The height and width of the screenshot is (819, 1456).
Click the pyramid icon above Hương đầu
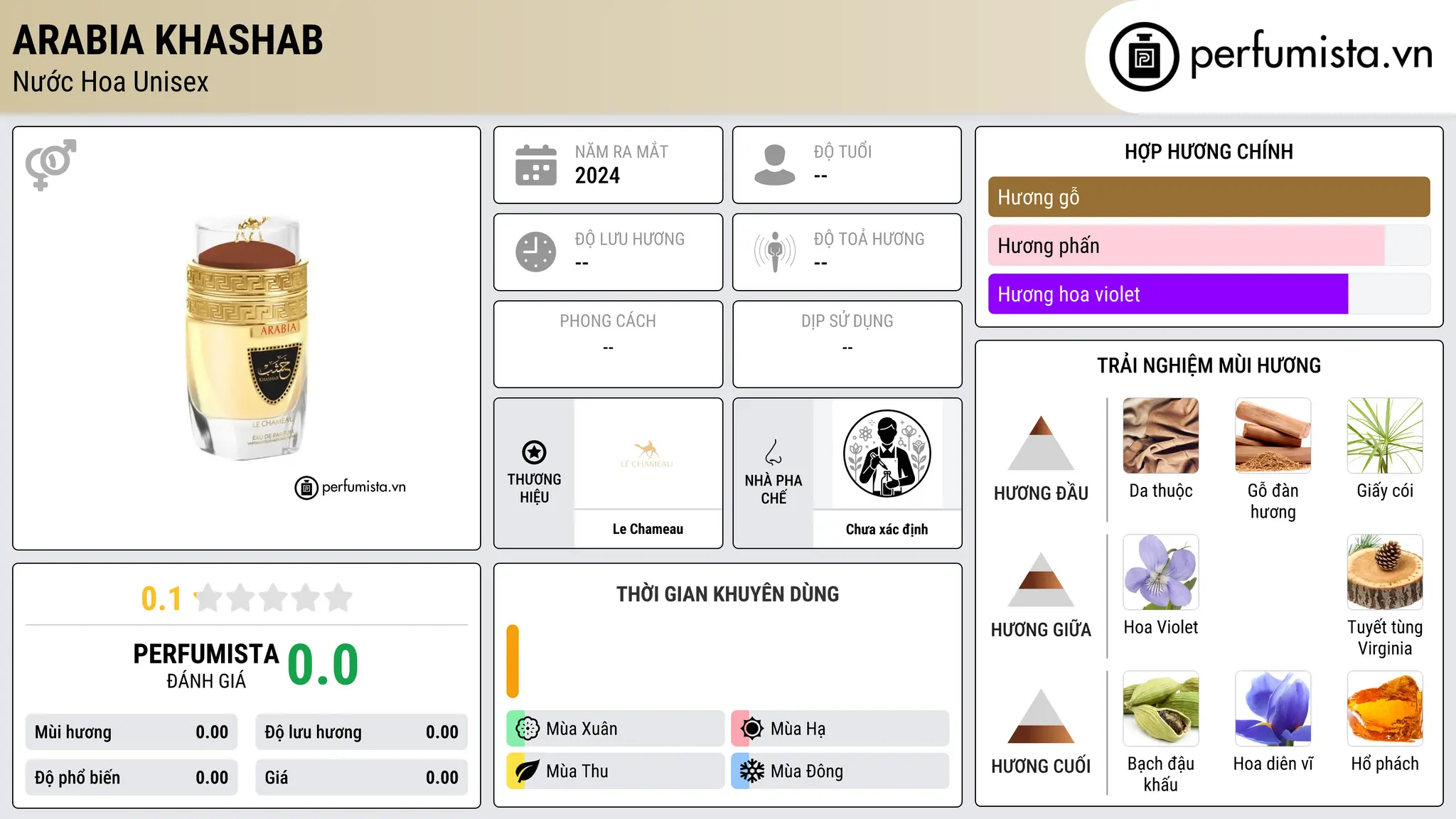[x=1041, y=442]
